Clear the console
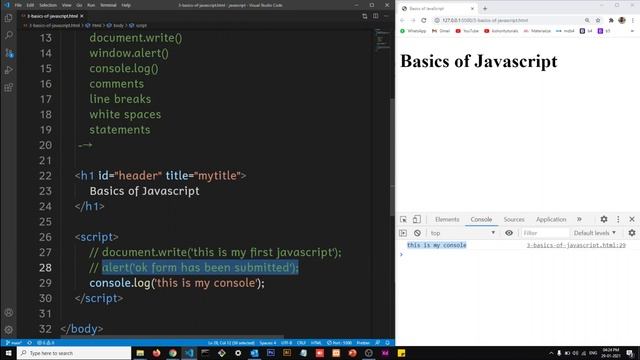 click(417, 233)
